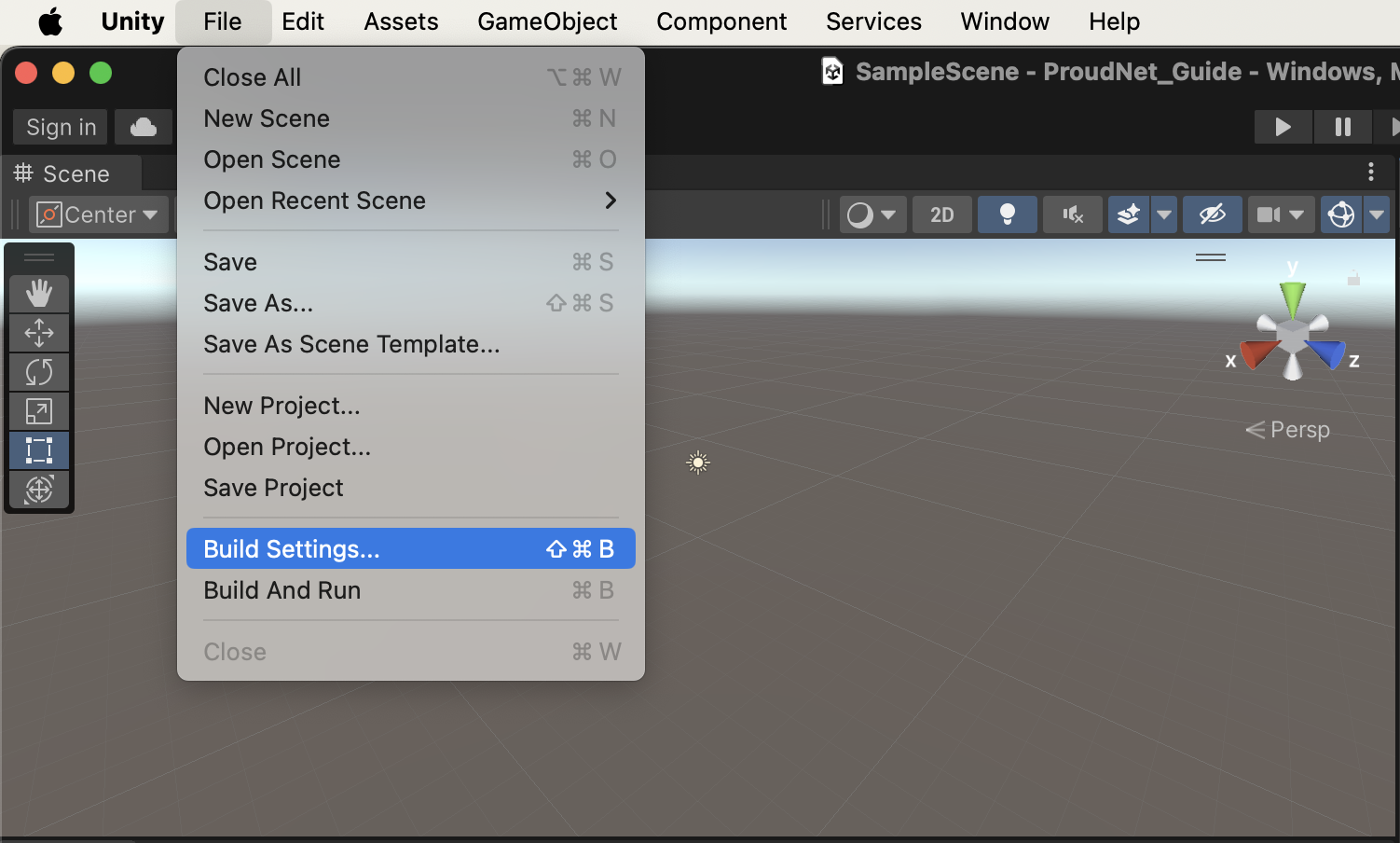Expand the Open Recent Scene submenu
The image size is (1400, 843).
point(410,200)
